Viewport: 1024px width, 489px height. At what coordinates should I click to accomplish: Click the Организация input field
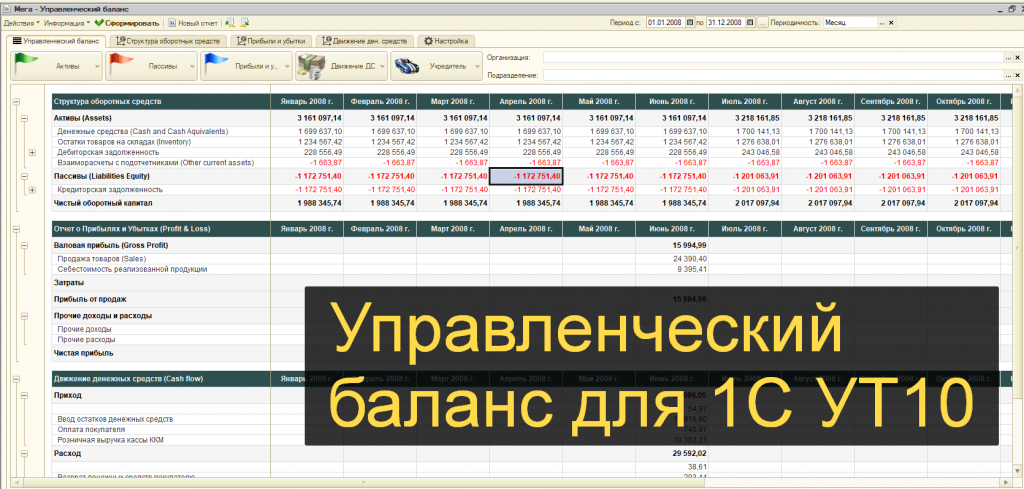click(774, 58)
